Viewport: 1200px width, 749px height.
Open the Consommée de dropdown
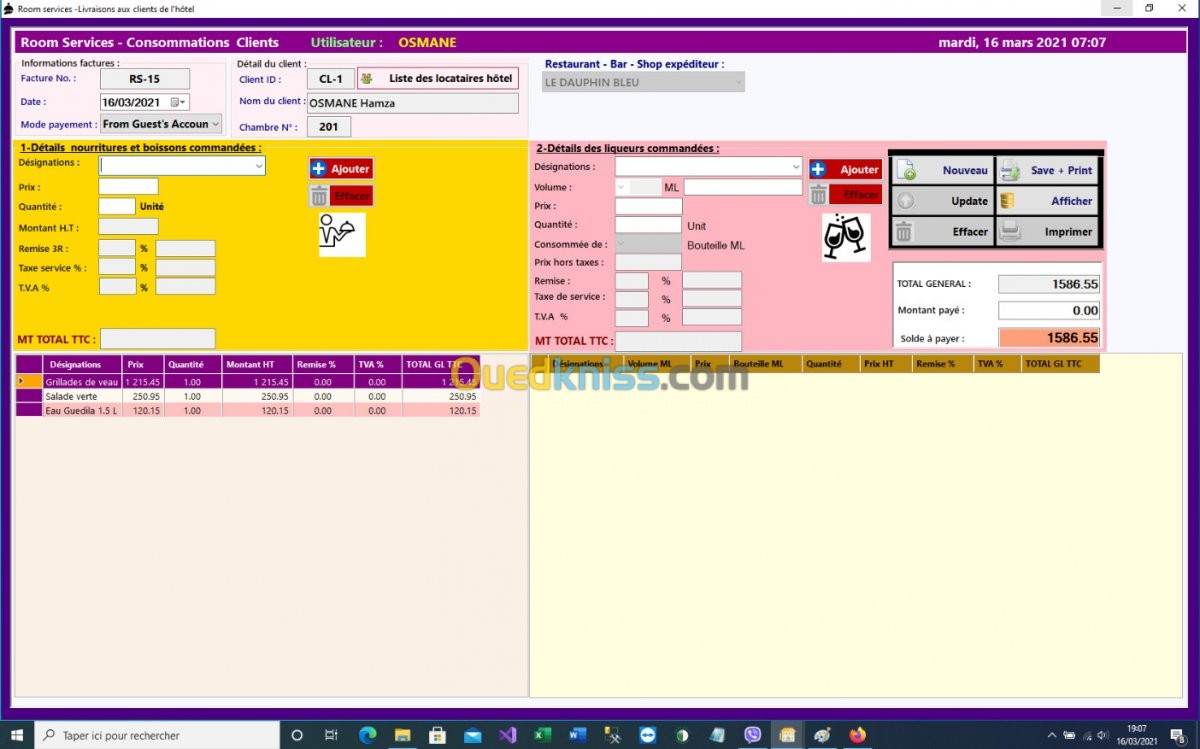point(622,244)
